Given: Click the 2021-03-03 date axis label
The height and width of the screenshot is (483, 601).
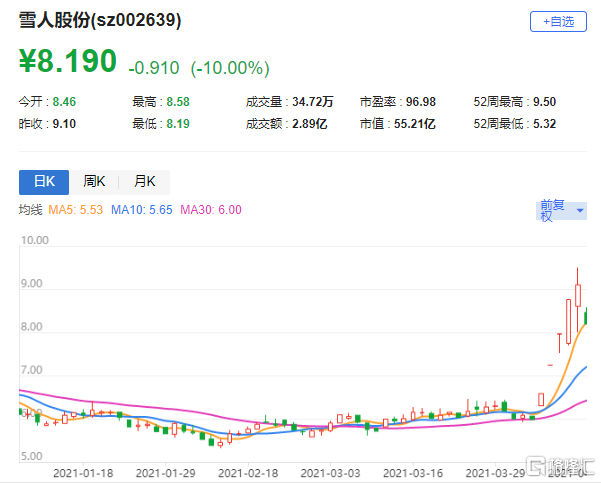Looking at the screenshot, I should pos(330,473).
